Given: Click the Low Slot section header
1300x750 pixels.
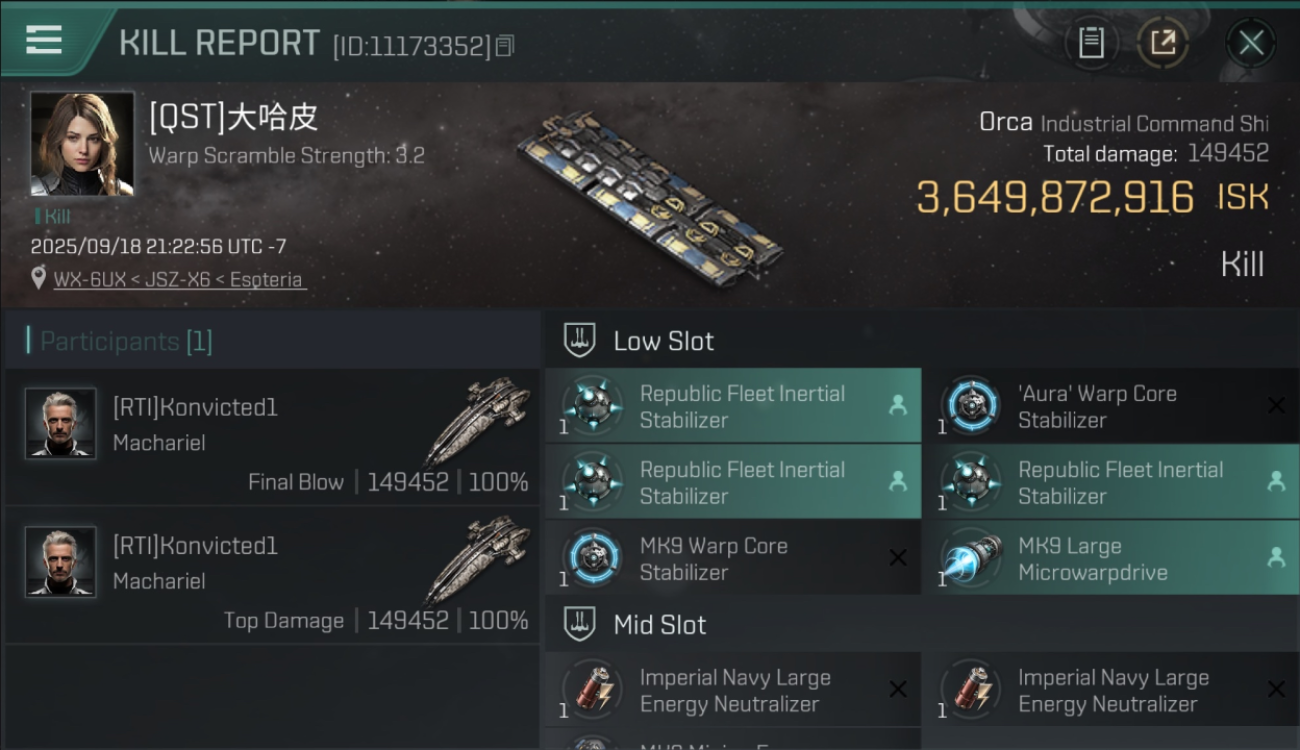Looking at the screenshot, I should tap(664, 341).
